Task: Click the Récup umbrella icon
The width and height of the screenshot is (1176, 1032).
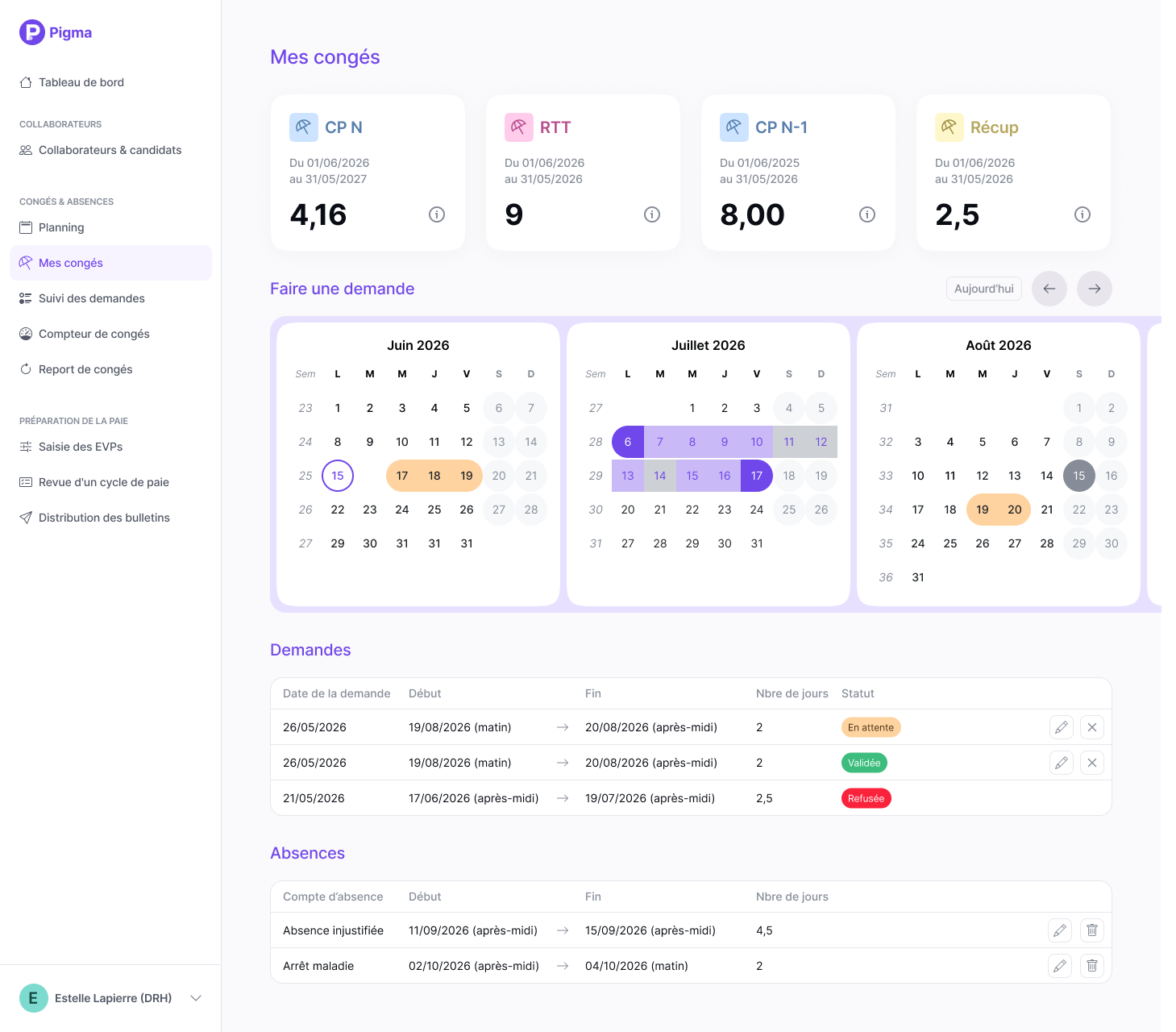Action: click(950, 127)
